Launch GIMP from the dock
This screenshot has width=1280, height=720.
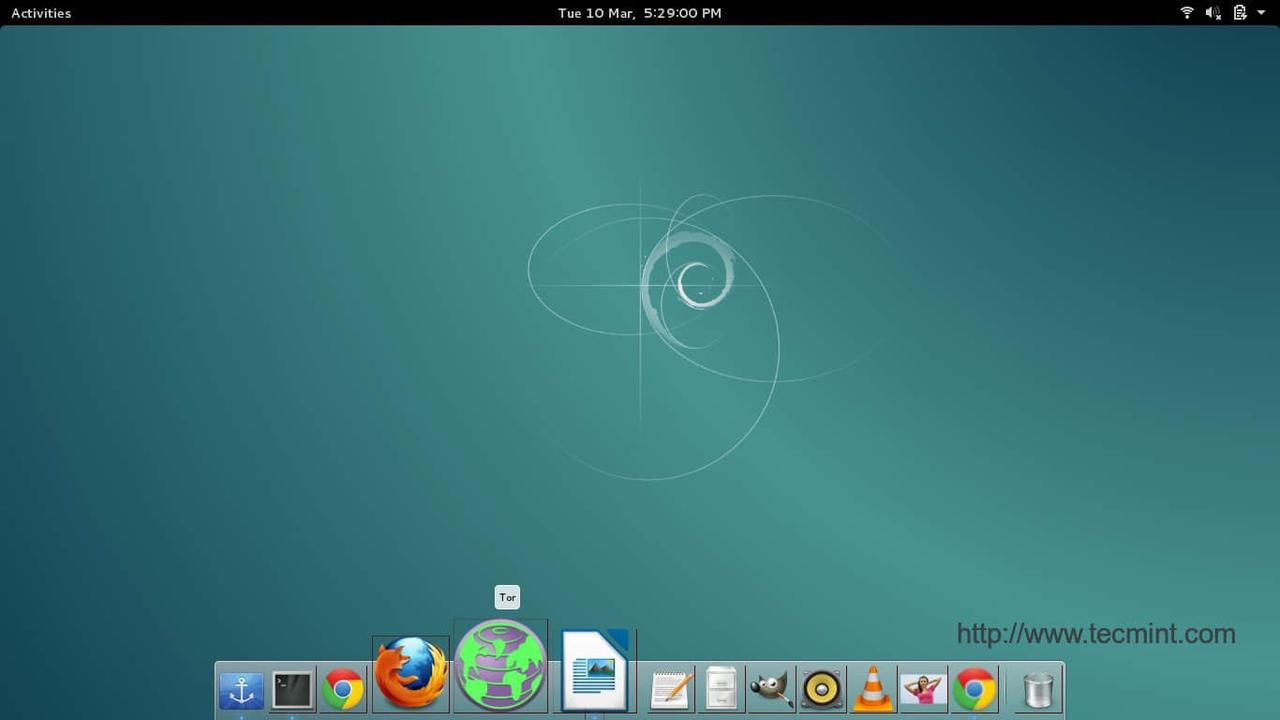(771, 689)
